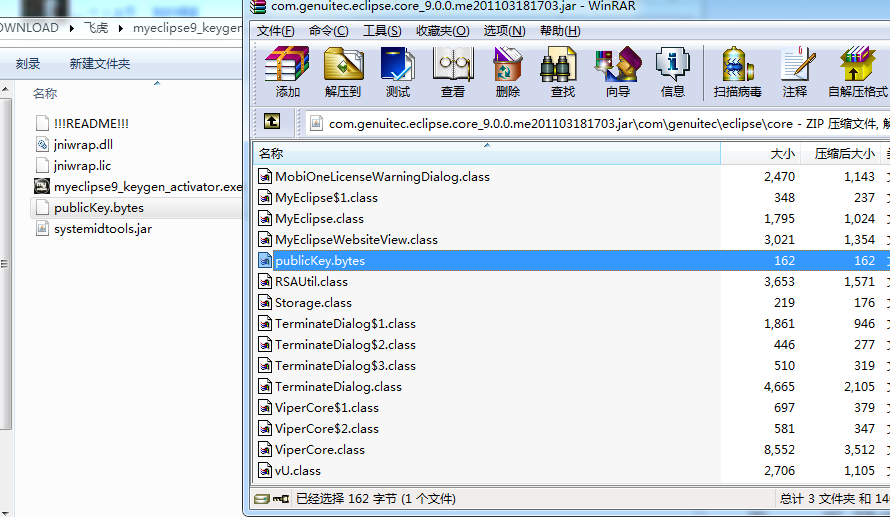This screenshot has width=890, height=517.
Task: Sort Explorer list by Name (名称) header
Action: click(x=45, y=93)
